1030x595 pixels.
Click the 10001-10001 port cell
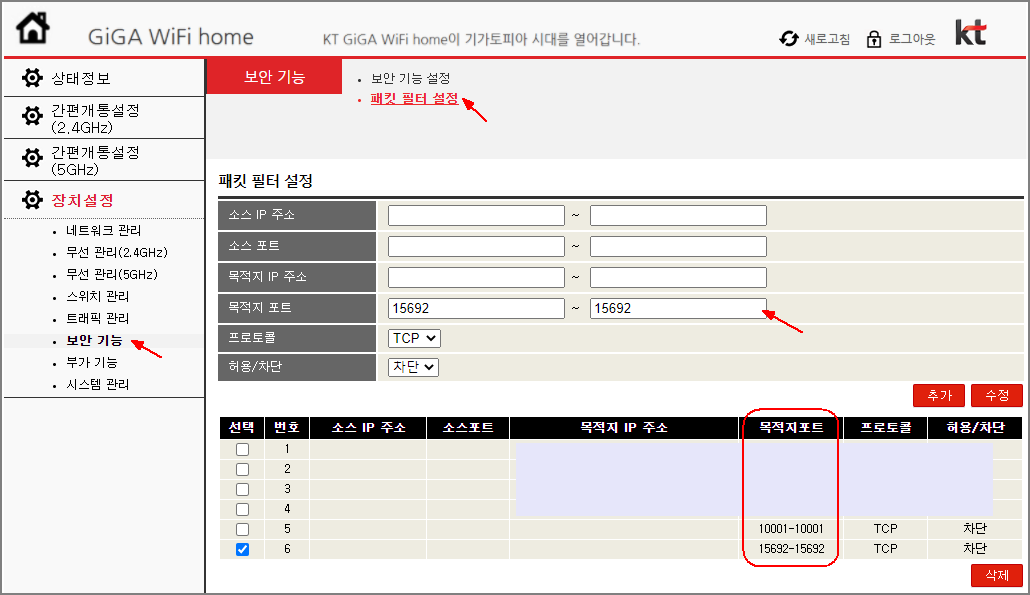click(x=791, y=529)
